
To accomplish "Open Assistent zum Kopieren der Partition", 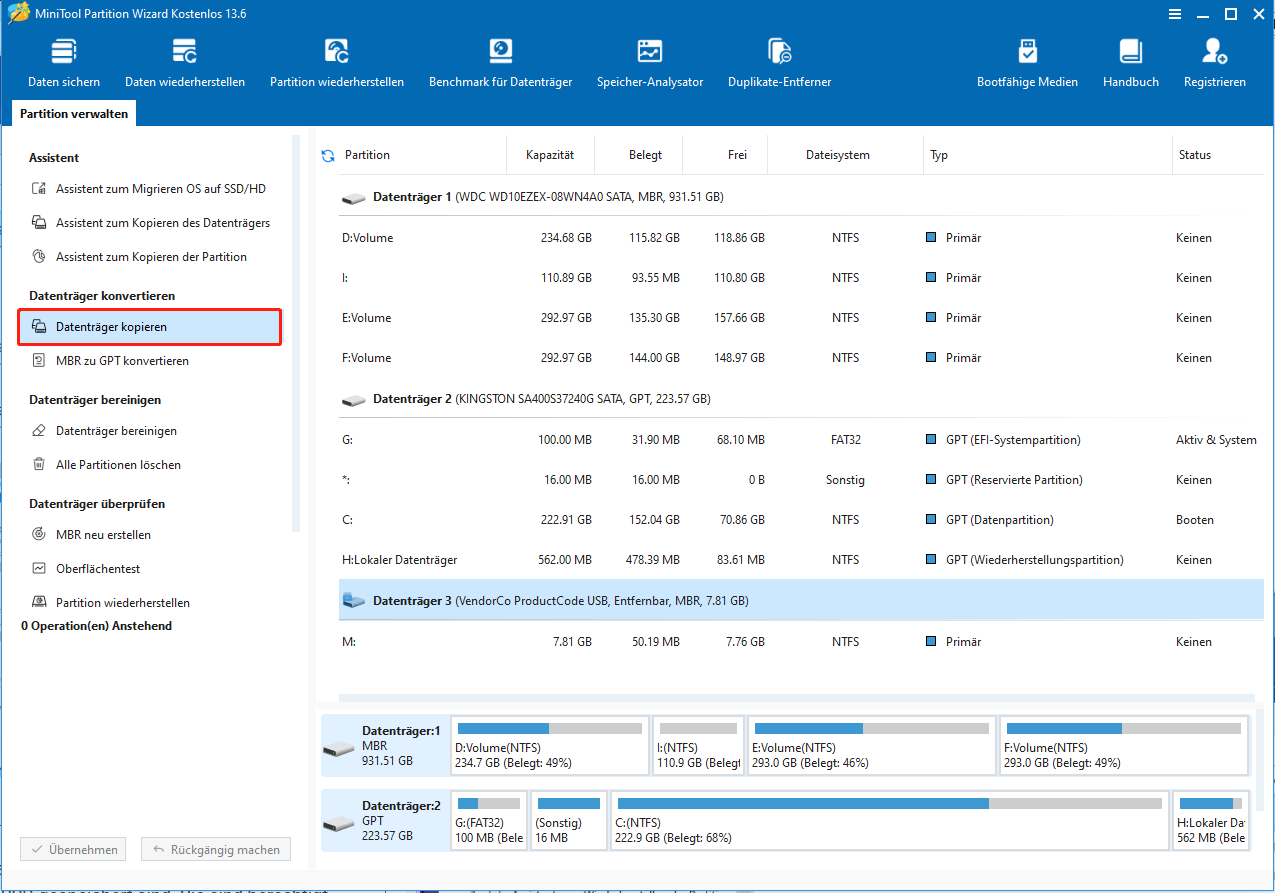I will 140,257.
